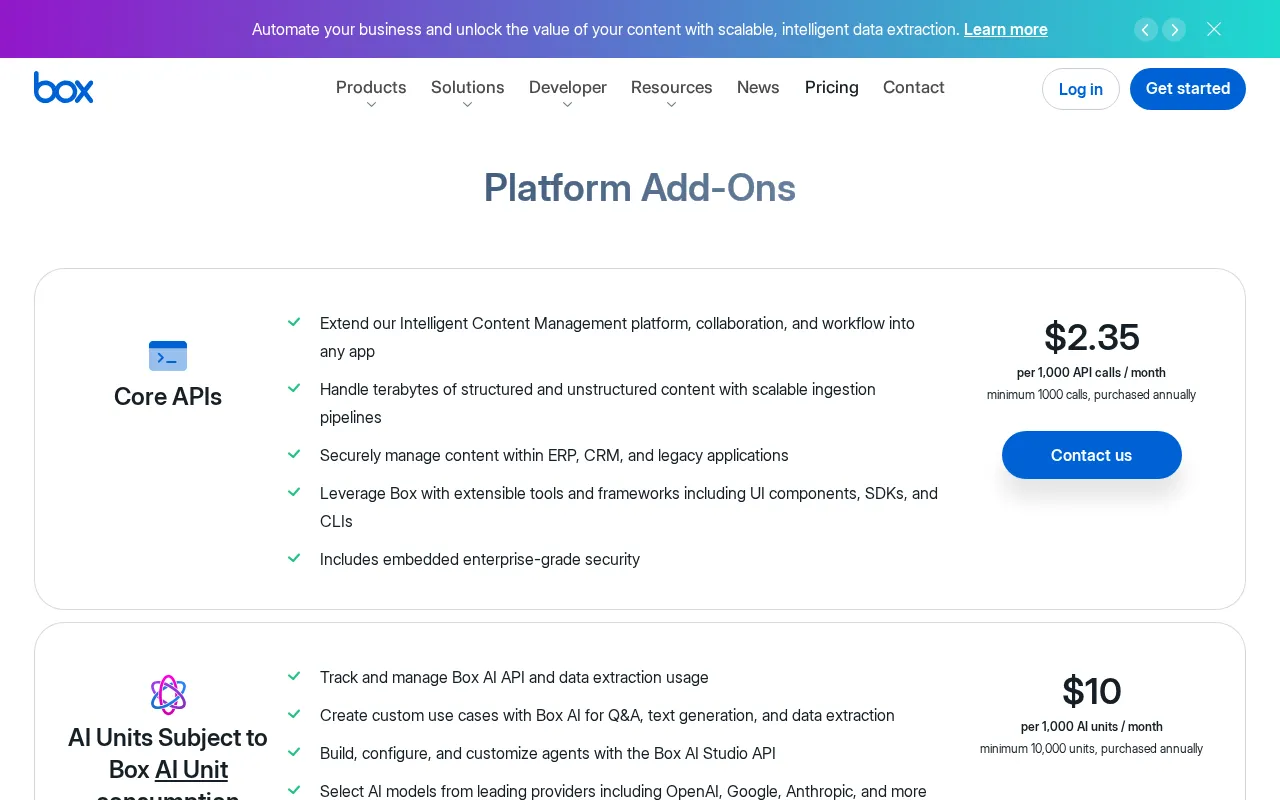The height and width of the screenshot is (800, 1280).
Task: Click 'minimum 10,000 units, purchased annually'
Action: pos(1092,749)
